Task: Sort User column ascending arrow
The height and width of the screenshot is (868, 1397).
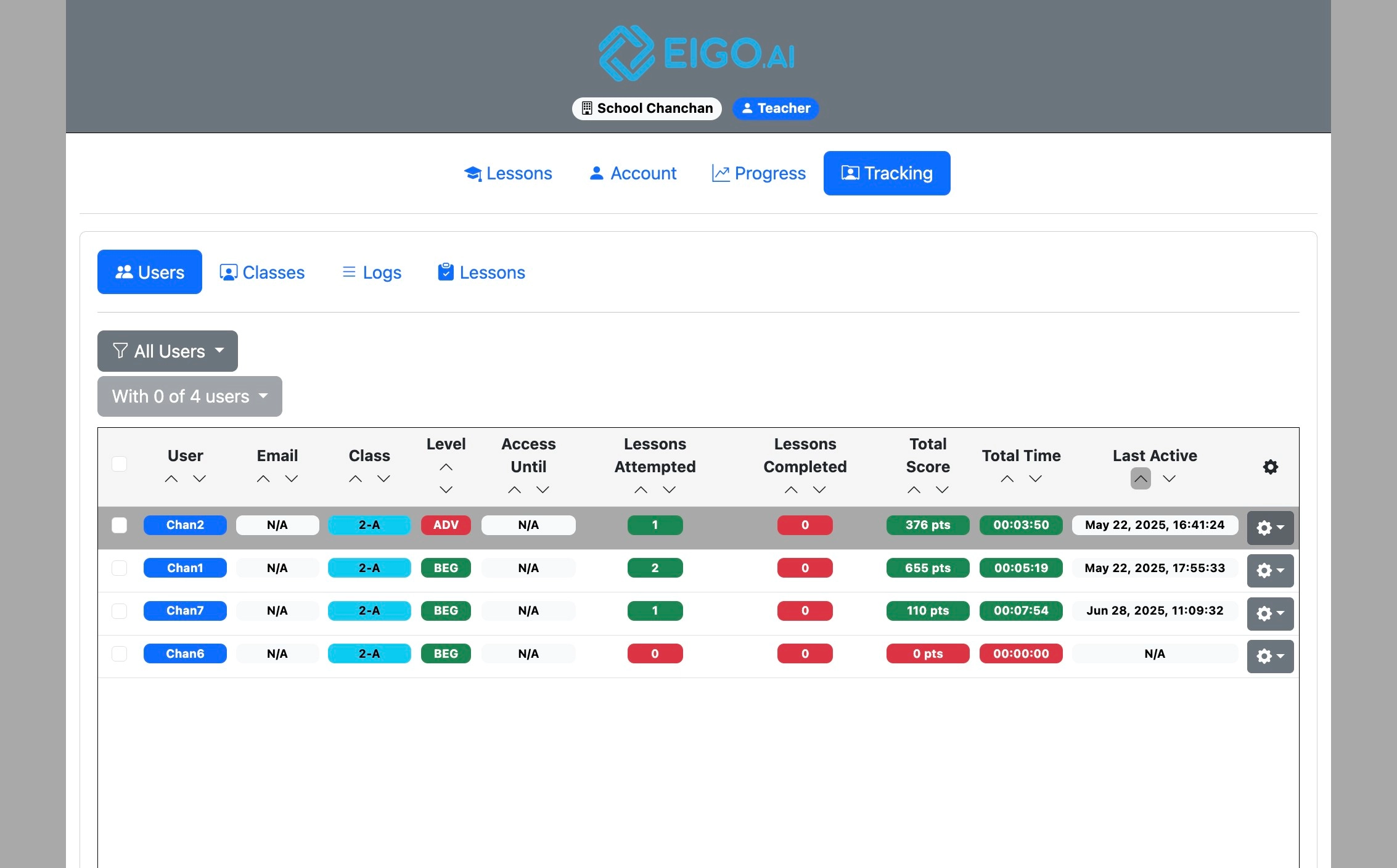Action: point(171,479)
